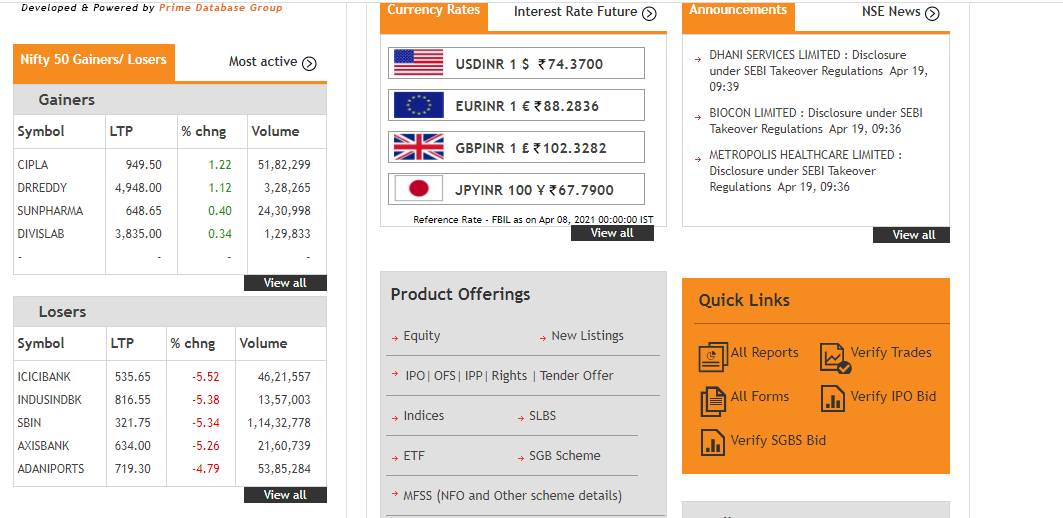Viewport: 1063px width, 518px height.
Task: Click View all under Gainers table
Action: coord(285,283)
